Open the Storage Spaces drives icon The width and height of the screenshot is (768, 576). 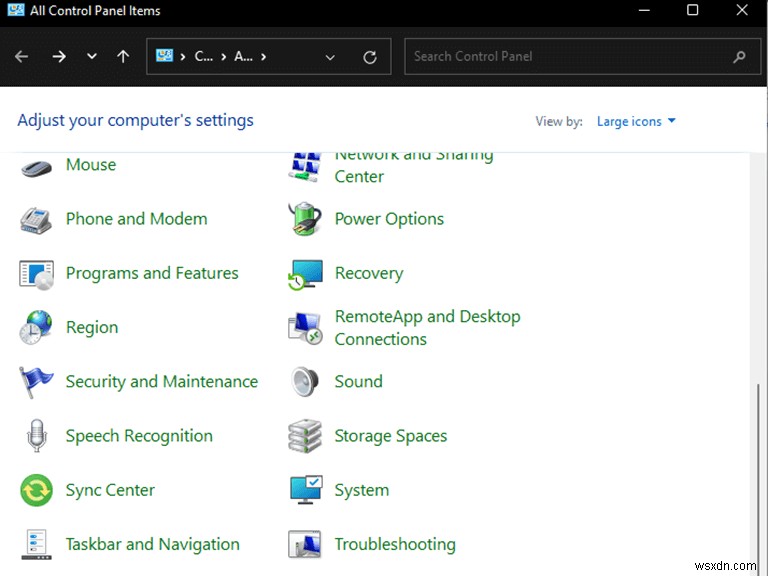[x=305, y=436]
